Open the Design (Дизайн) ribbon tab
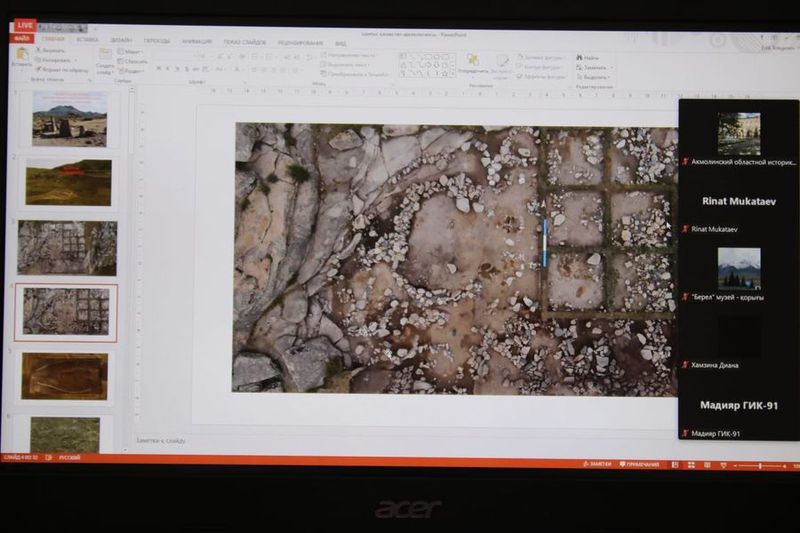 (122, 42)
